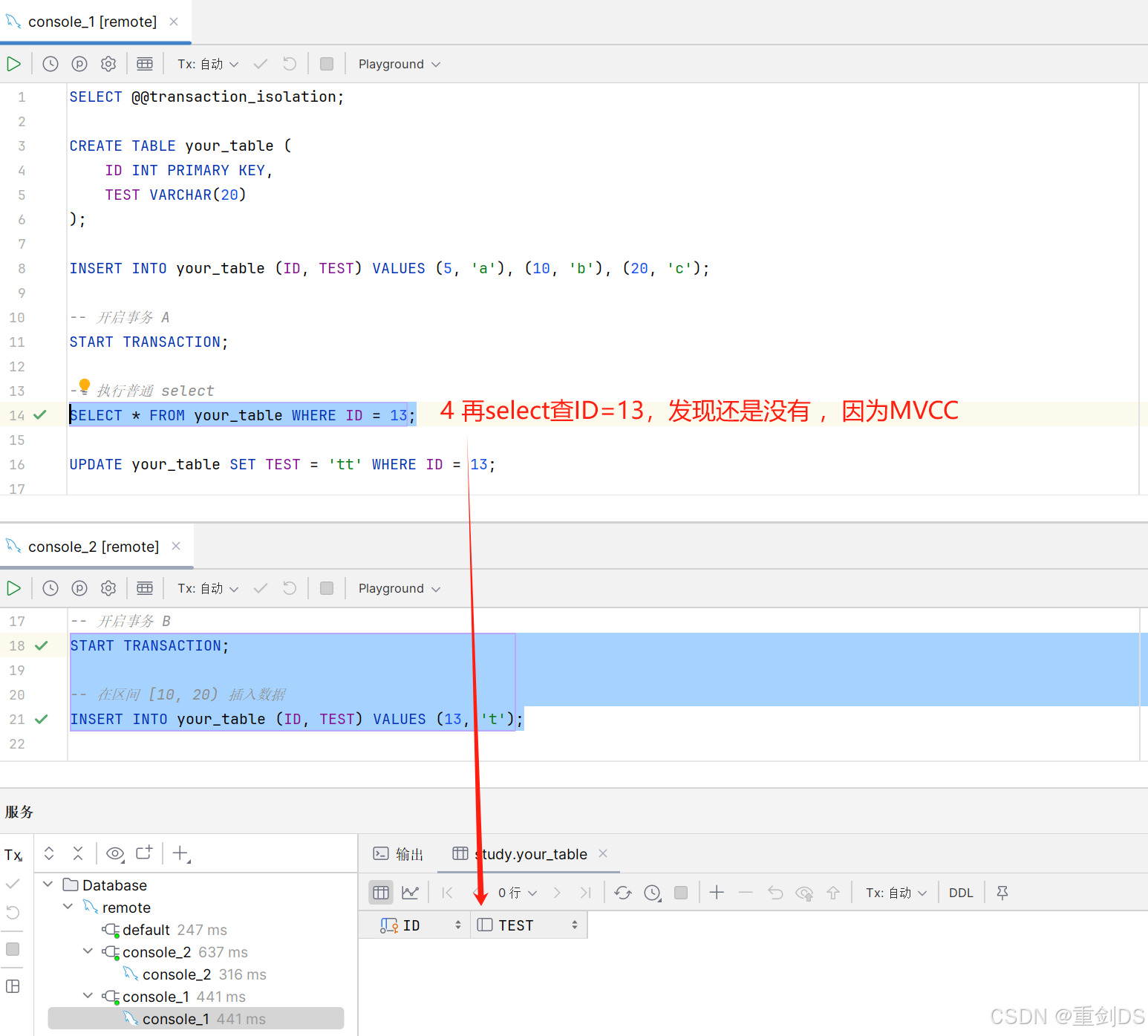Delete row using minus icon in results
Screen dimensions: 1148x1036
pyautogui.click(x=746, y=893)
